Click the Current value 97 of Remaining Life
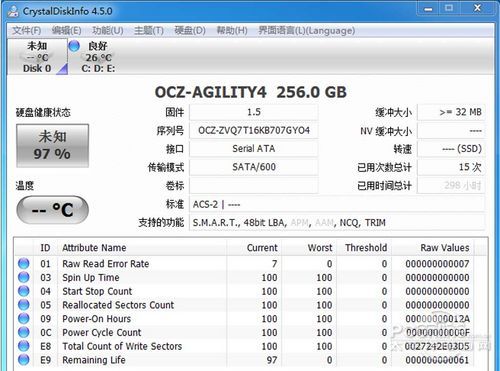 click(272, 360)
